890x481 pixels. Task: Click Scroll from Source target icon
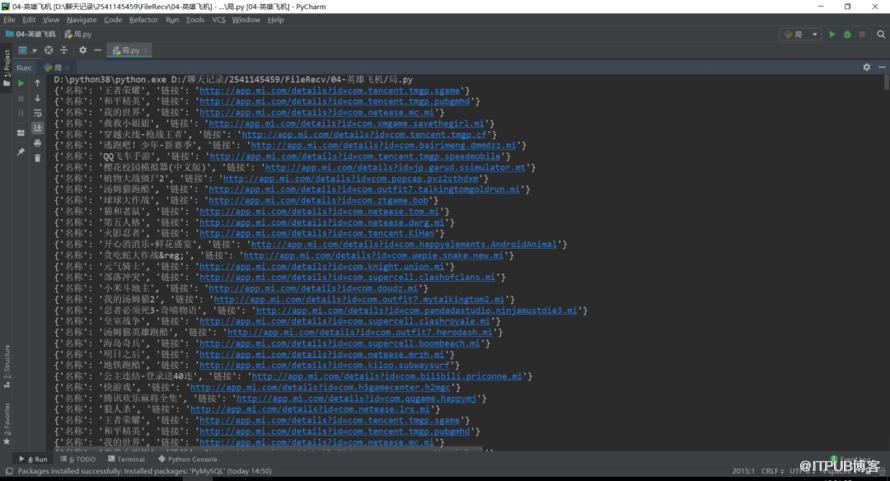point(49,51)
